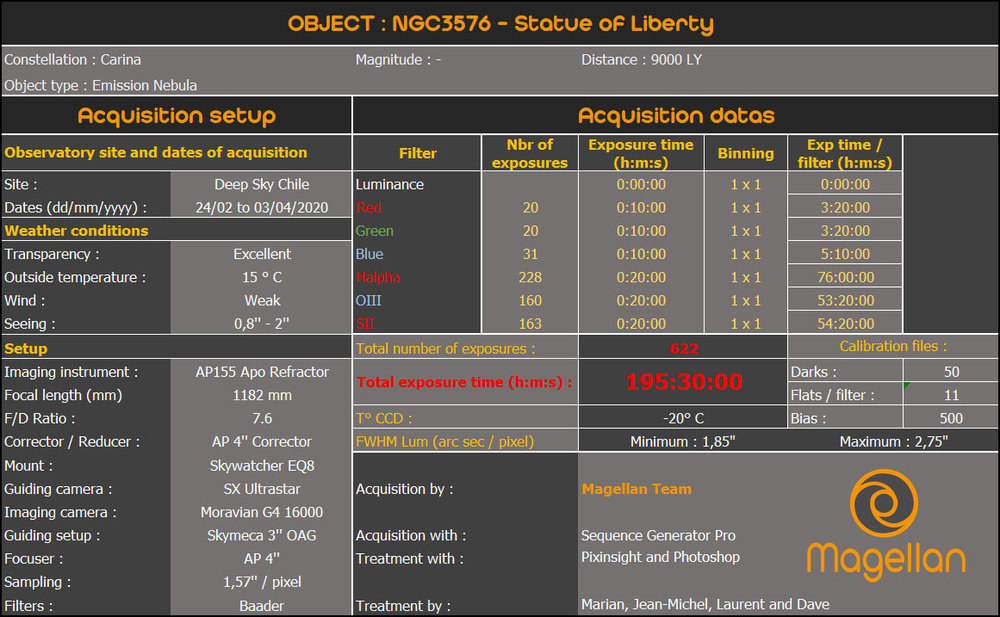Click the NGC3576 Statue of Liberty title bar
Image resolution: width=1000 pixels, height=617 pixels.
pos(500,22)
